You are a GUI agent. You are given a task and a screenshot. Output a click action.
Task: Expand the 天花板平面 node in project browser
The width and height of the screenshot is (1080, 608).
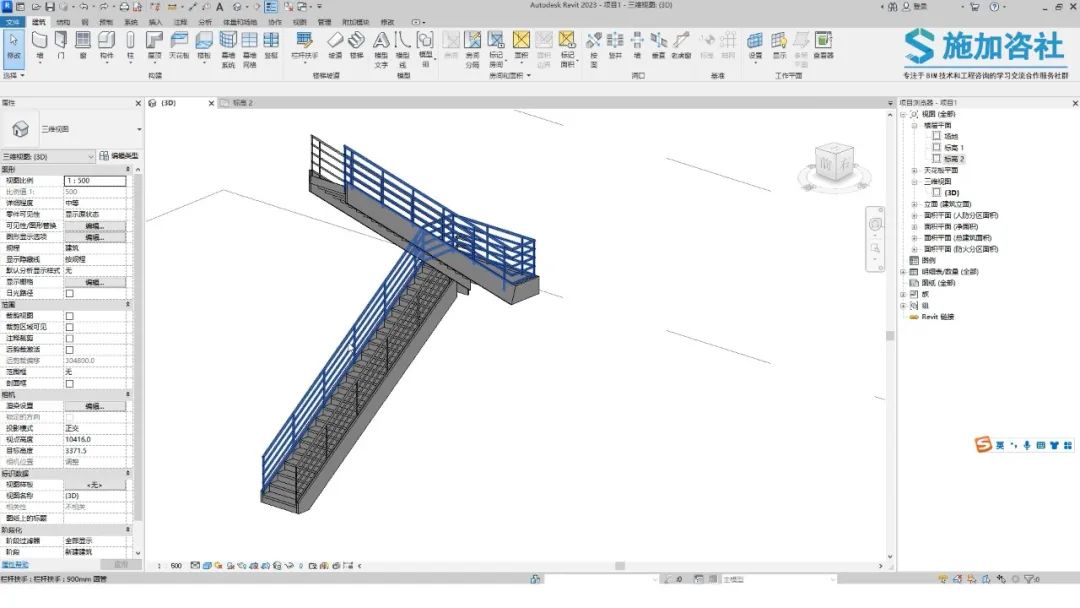[x=915, y=170]
